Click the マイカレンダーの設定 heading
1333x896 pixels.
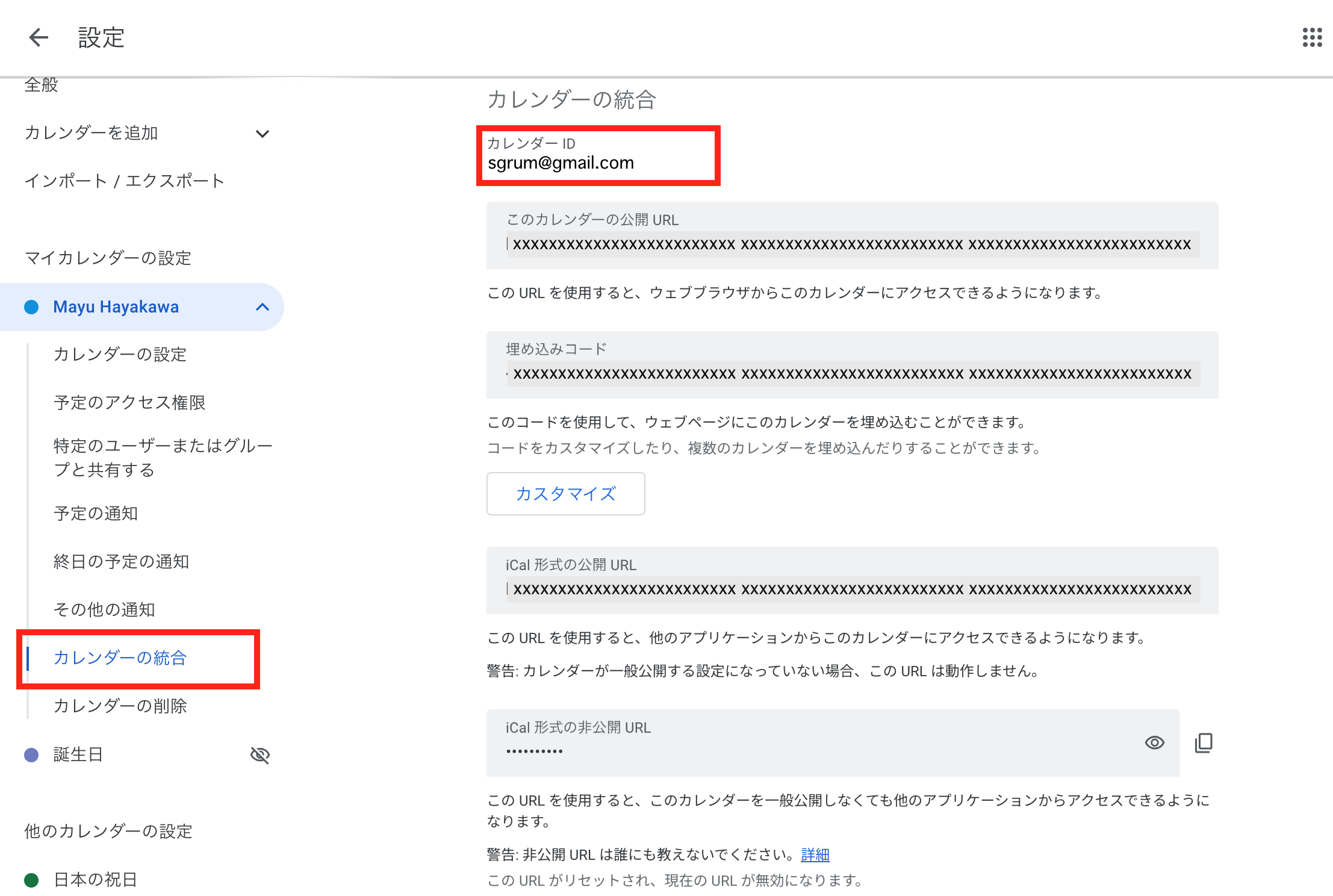pyautogui.click(x=108, y=258)
